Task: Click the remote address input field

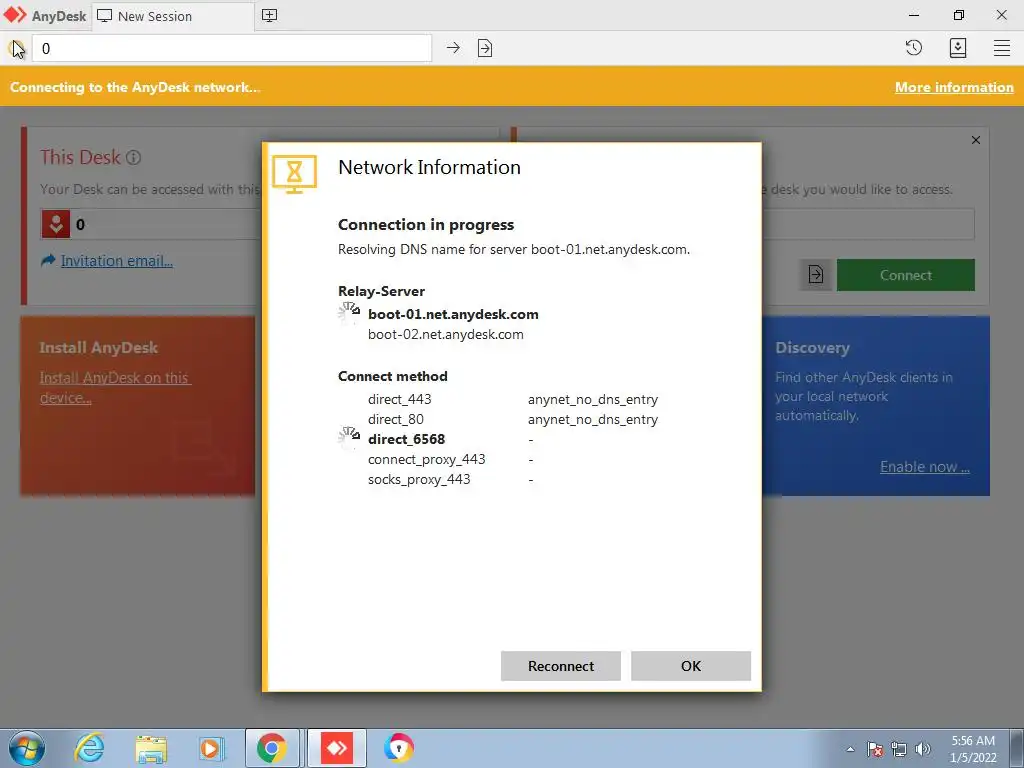Action: click(232, 48)
